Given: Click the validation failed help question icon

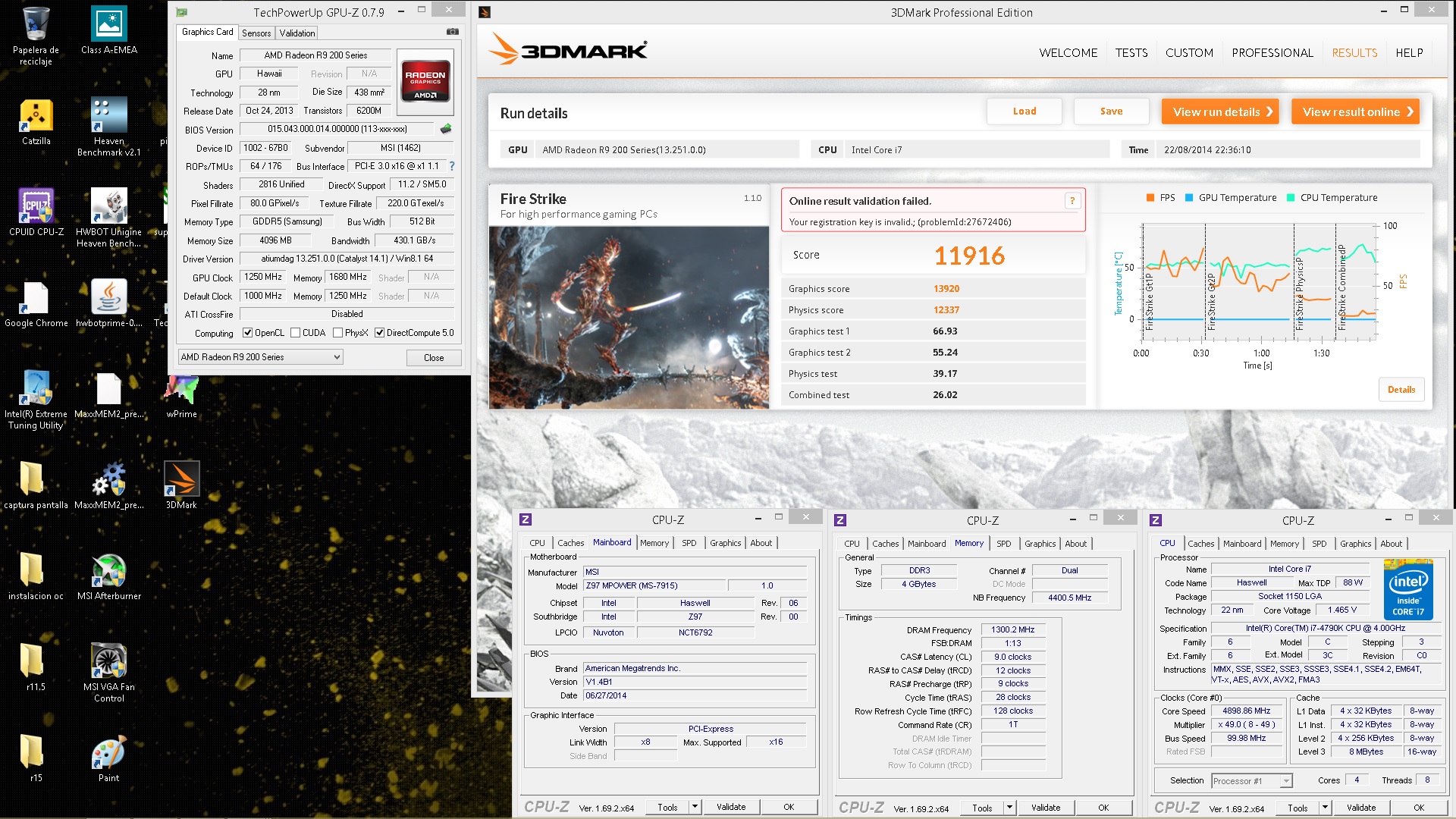Looking at the screenshot, I should 1072,201.
